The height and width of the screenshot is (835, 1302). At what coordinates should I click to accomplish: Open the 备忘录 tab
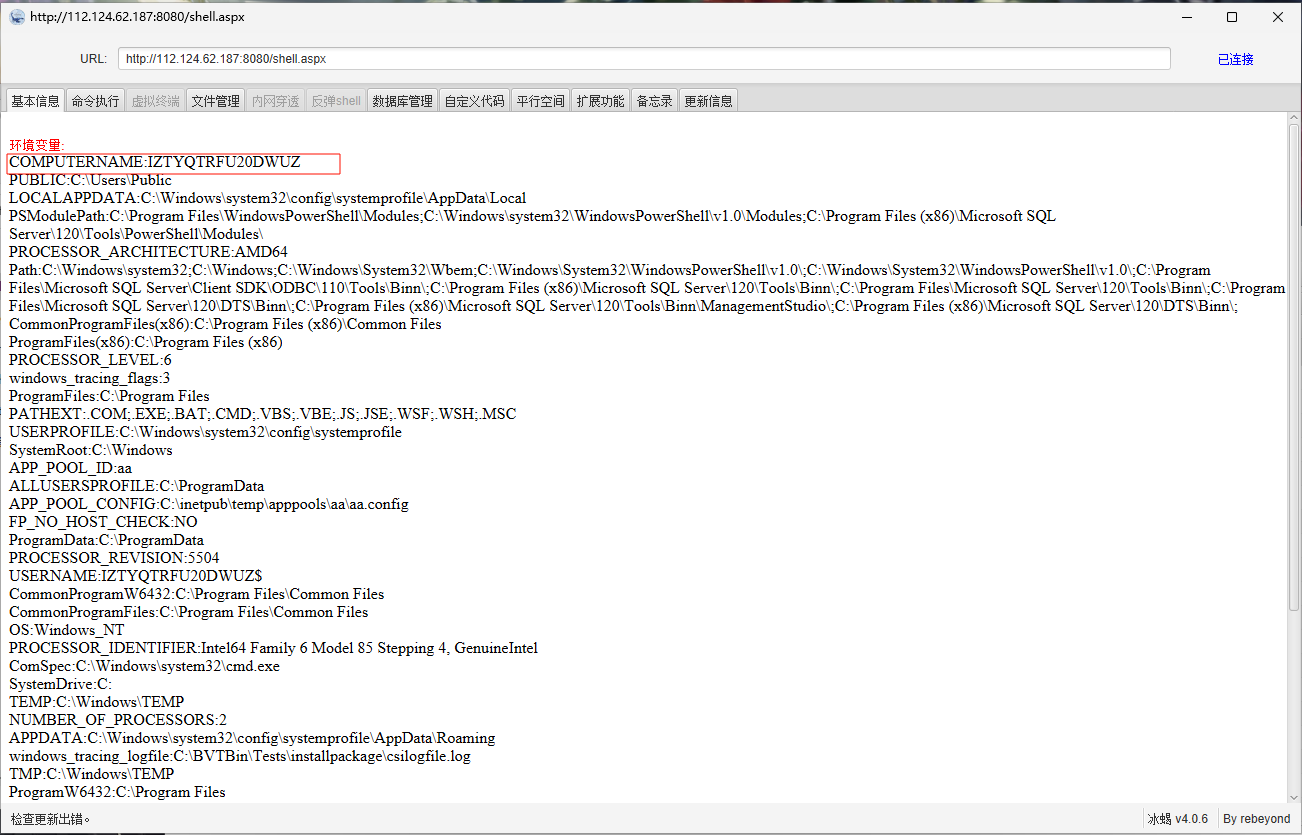(x=654, y=101)
